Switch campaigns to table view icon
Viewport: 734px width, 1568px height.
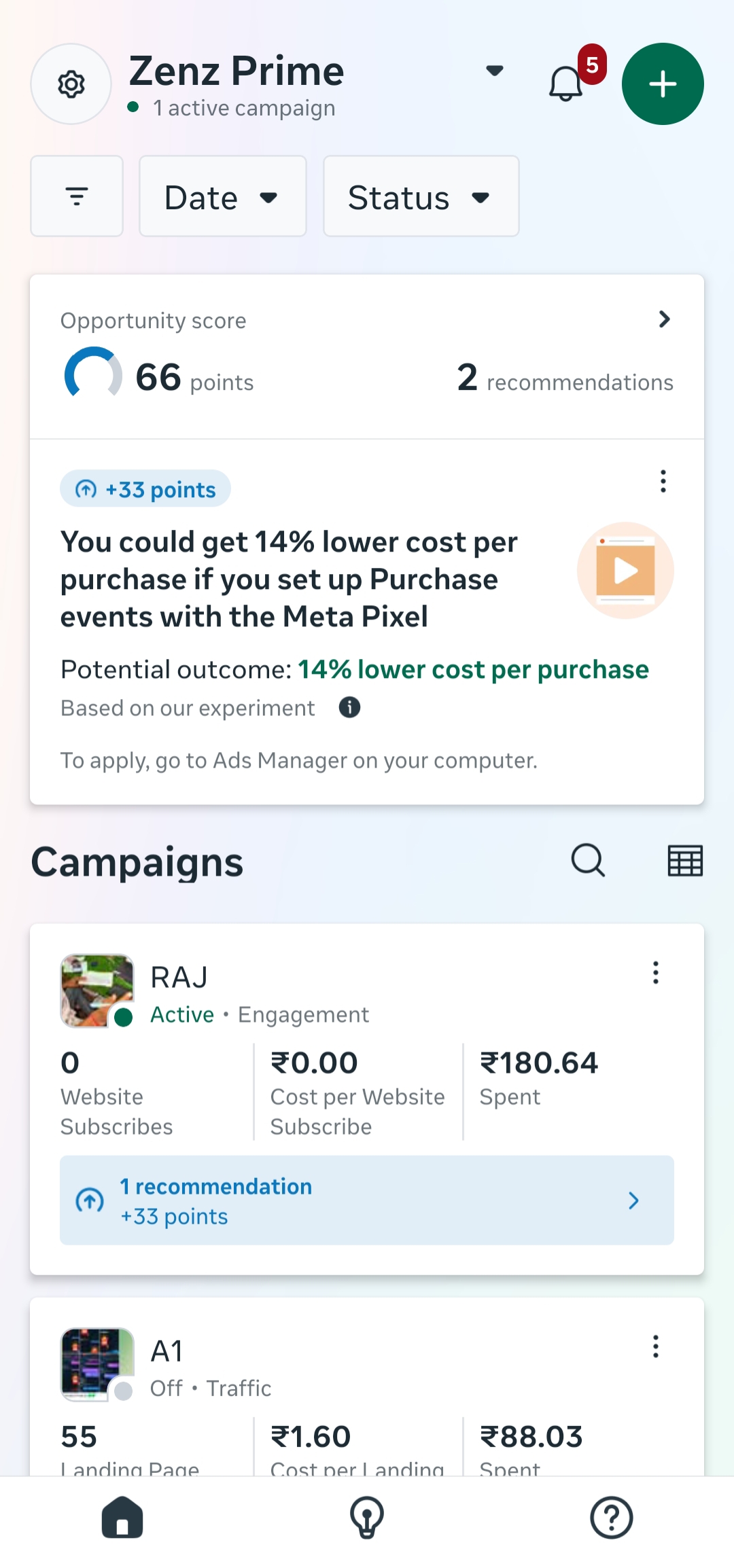click(685, 861)
